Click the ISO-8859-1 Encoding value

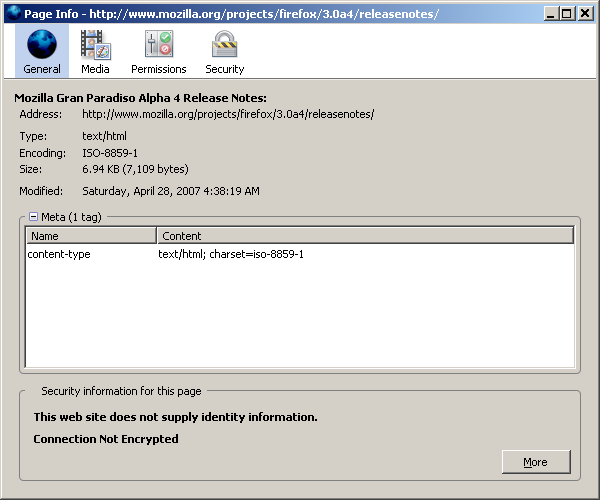[x=110, y=153]
